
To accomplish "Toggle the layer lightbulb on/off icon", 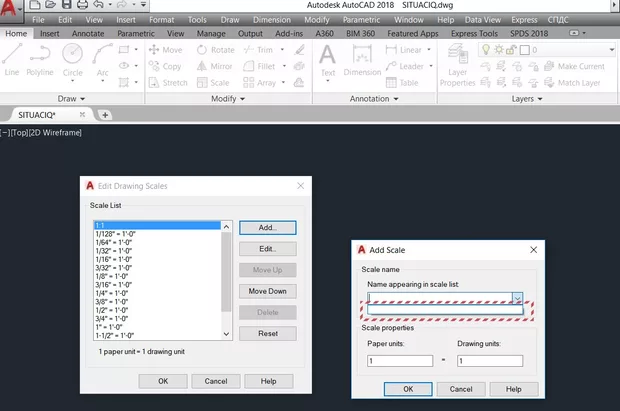I will point(486,50).
